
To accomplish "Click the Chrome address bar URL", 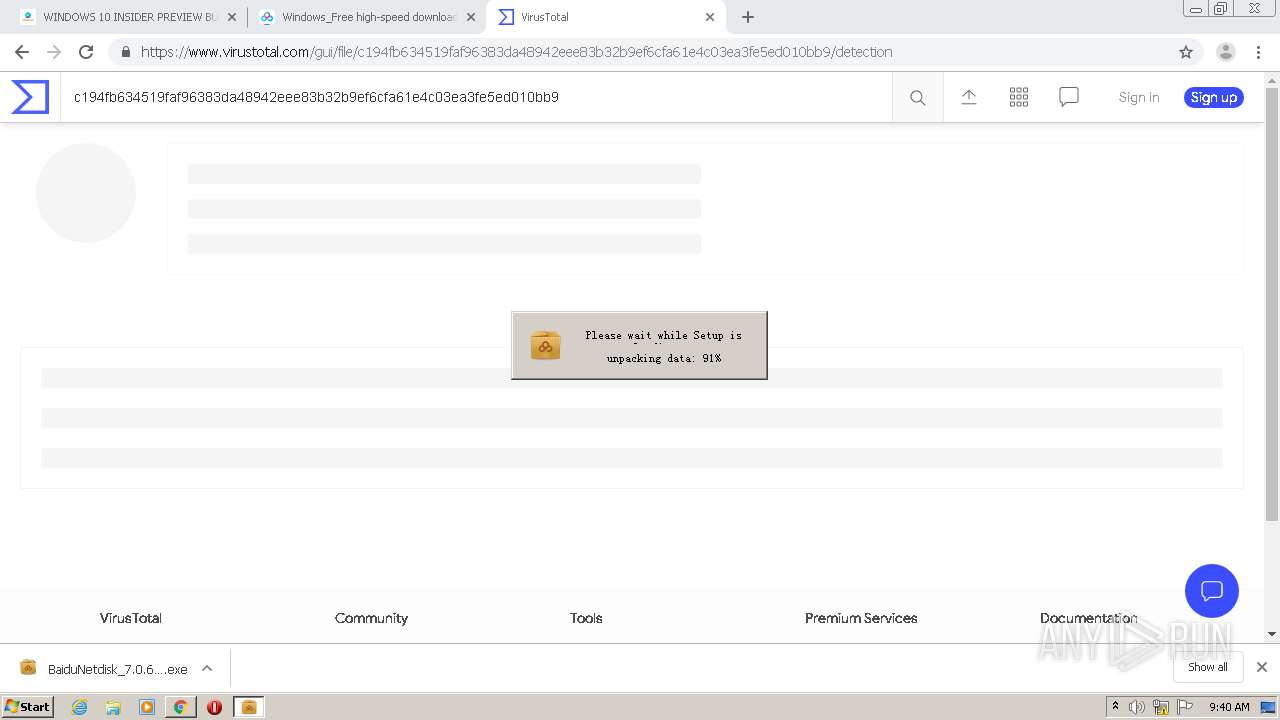I will point(516,52).
